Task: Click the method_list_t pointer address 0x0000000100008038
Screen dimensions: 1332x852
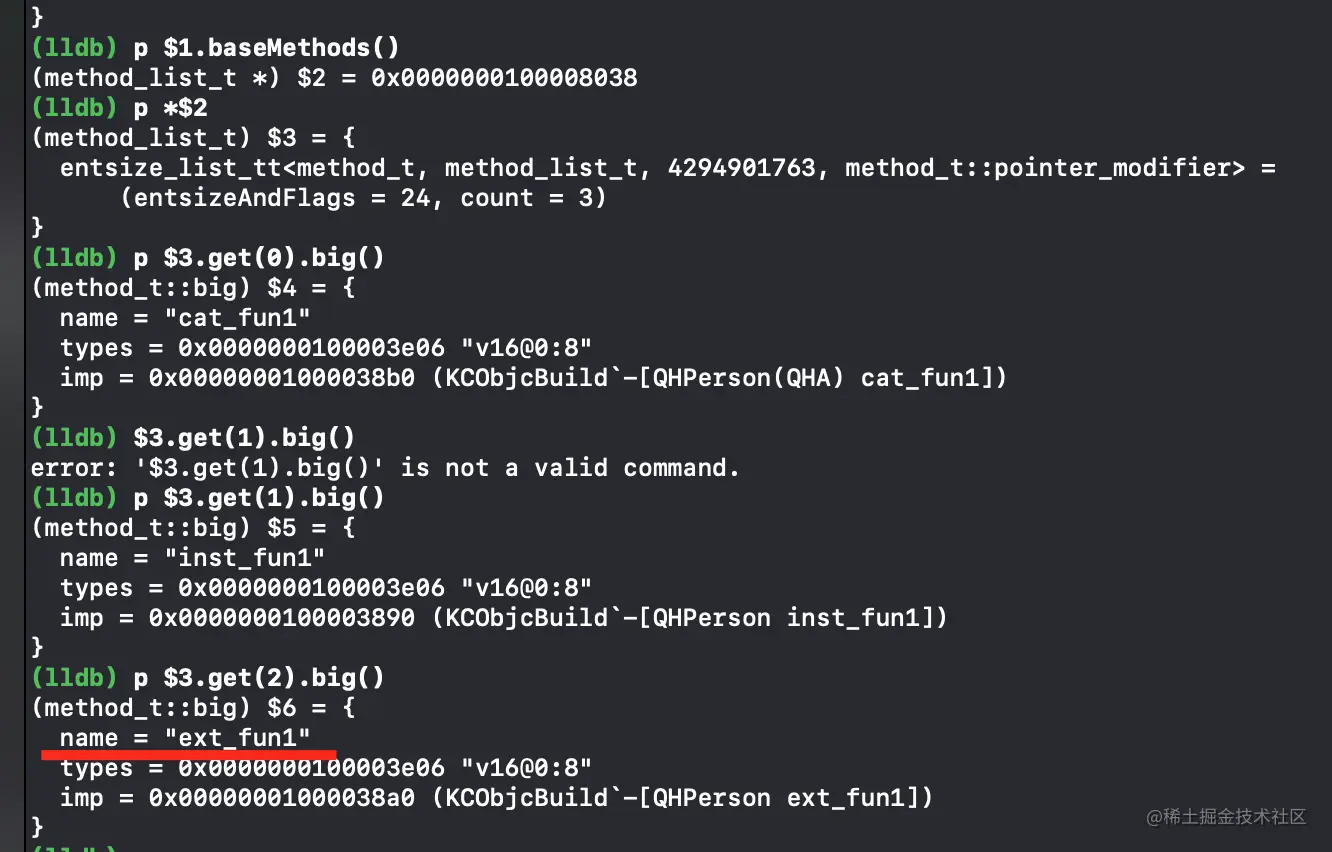Action: click(x=504, y=77)
